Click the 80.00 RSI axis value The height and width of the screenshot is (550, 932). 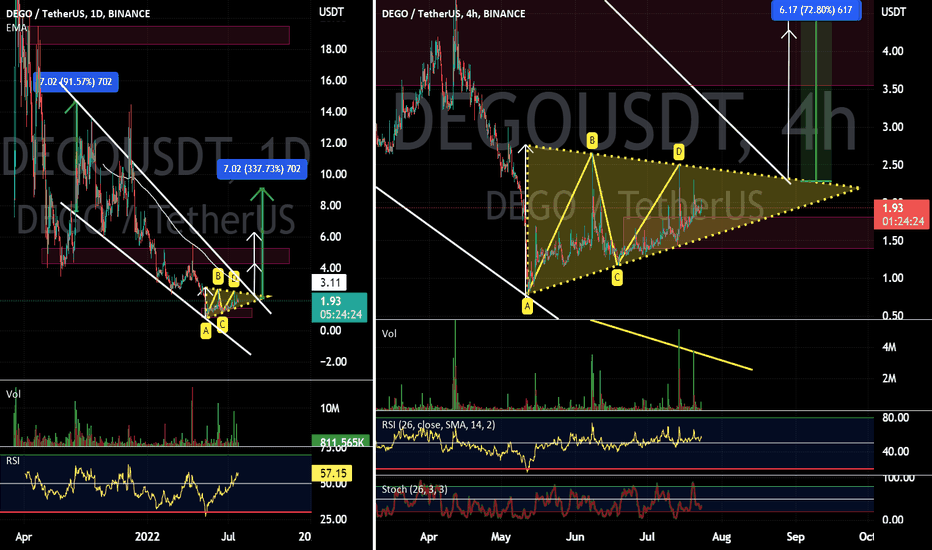click(896, 418)
